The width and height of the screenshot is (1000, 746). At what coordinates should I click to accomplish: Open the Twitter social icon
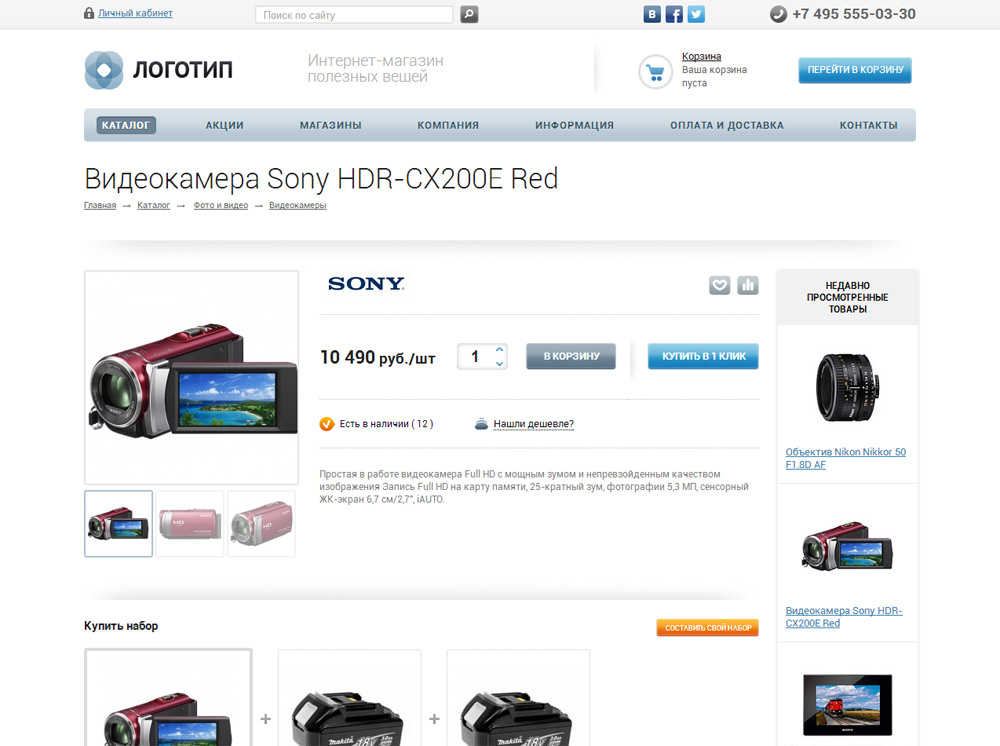click(x=696, y=14)
